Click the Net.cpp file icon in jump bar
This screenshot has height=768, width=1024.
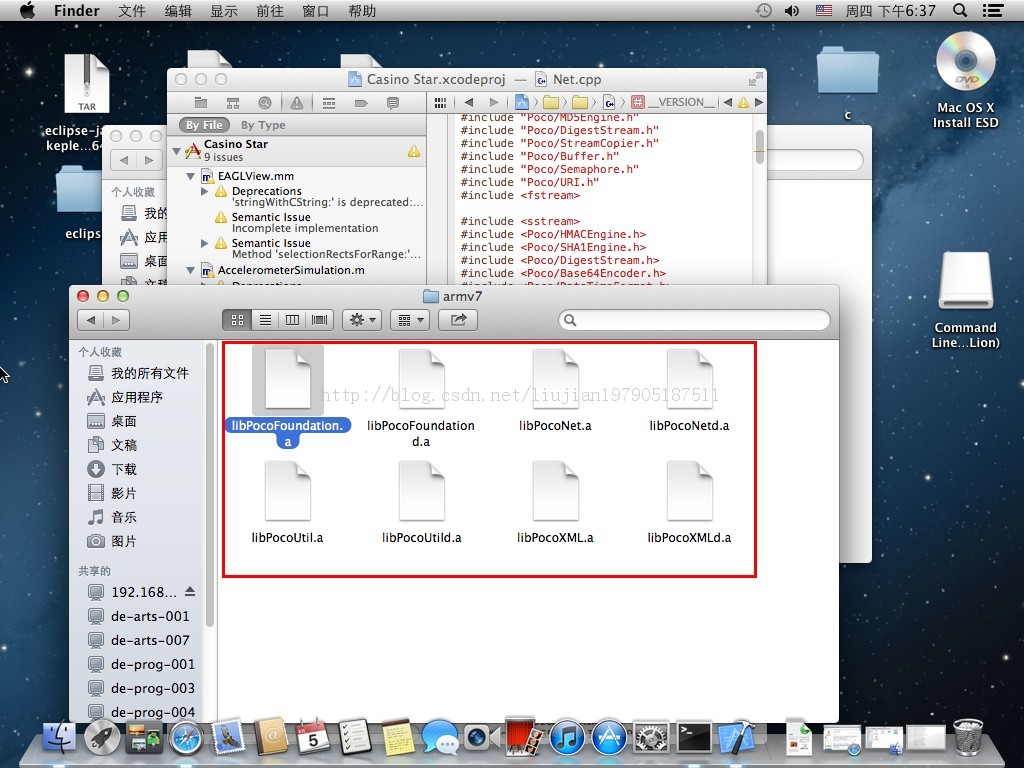point(609,103)
